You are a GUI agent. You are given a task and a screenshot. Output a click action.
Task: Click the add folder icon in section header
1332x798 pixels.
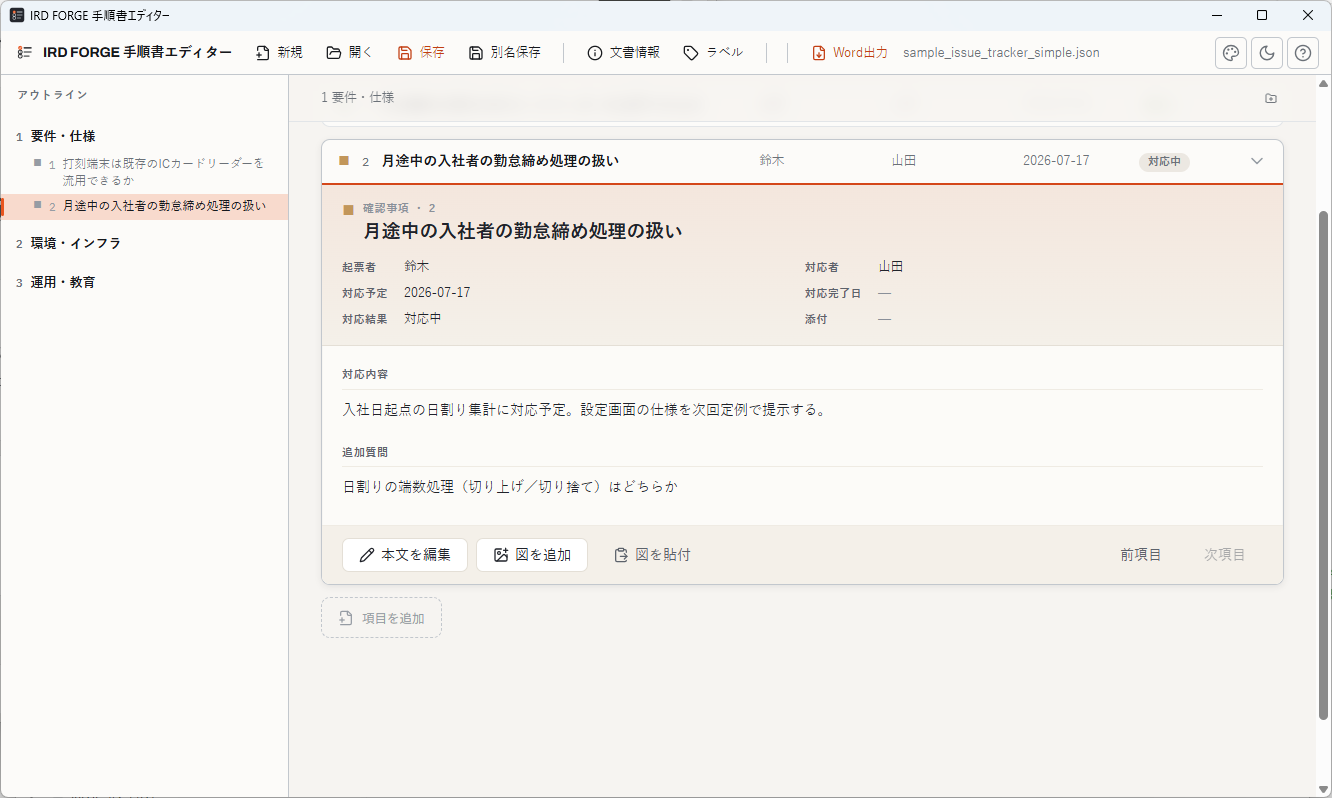(1271, 98)
